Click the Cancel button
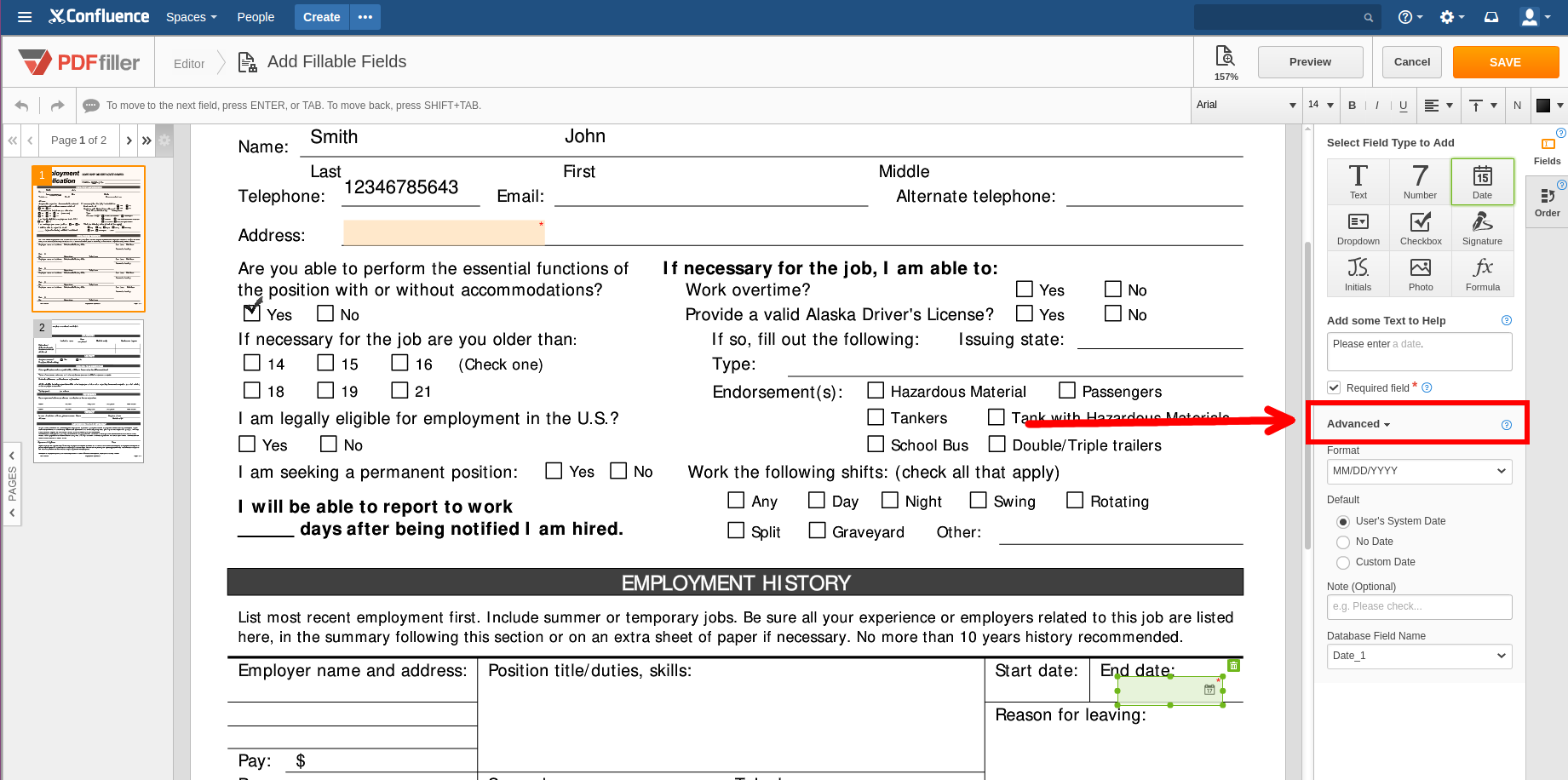 (1411, 62)
